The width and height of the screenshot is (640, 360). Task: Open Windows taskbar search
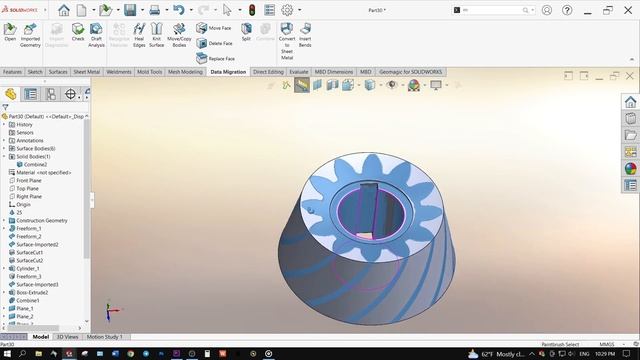(x=22, y=353)
